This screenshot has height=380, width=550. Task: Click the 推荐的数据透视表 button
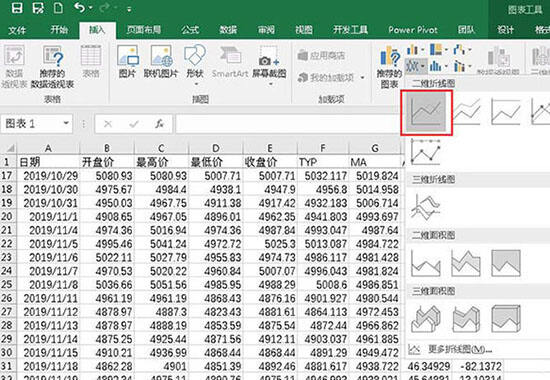click(52, 66)
